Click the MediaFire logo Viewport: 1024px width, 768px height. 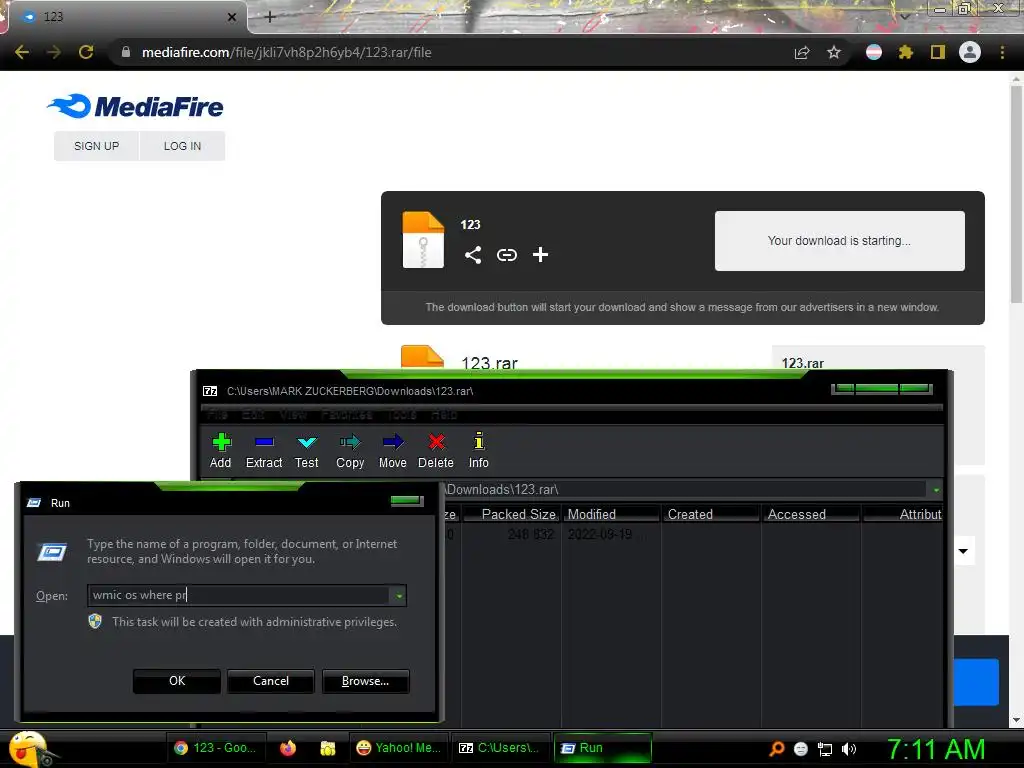[135, 106]
